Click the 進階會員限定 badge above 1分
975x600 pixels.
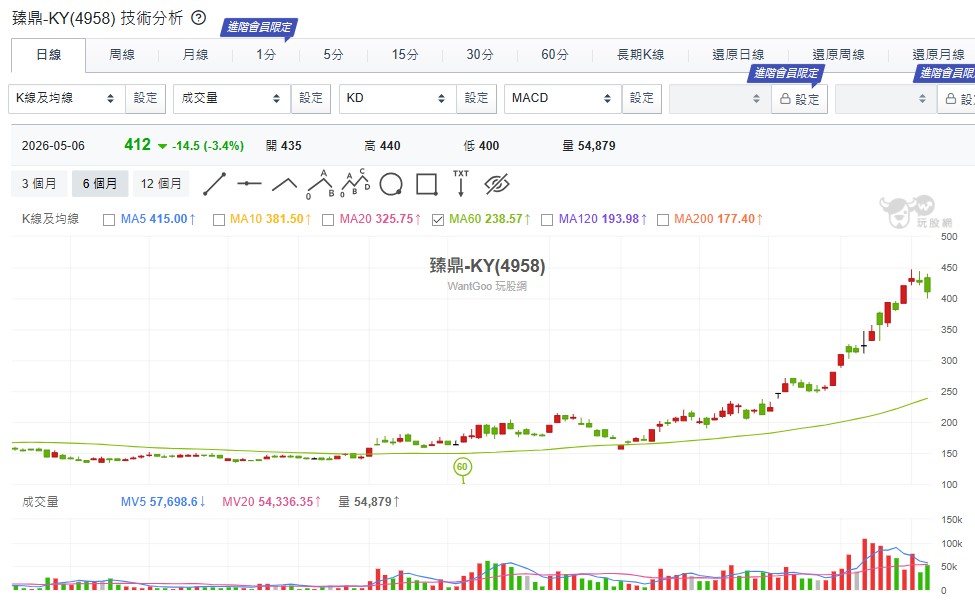tap(259, 27)
